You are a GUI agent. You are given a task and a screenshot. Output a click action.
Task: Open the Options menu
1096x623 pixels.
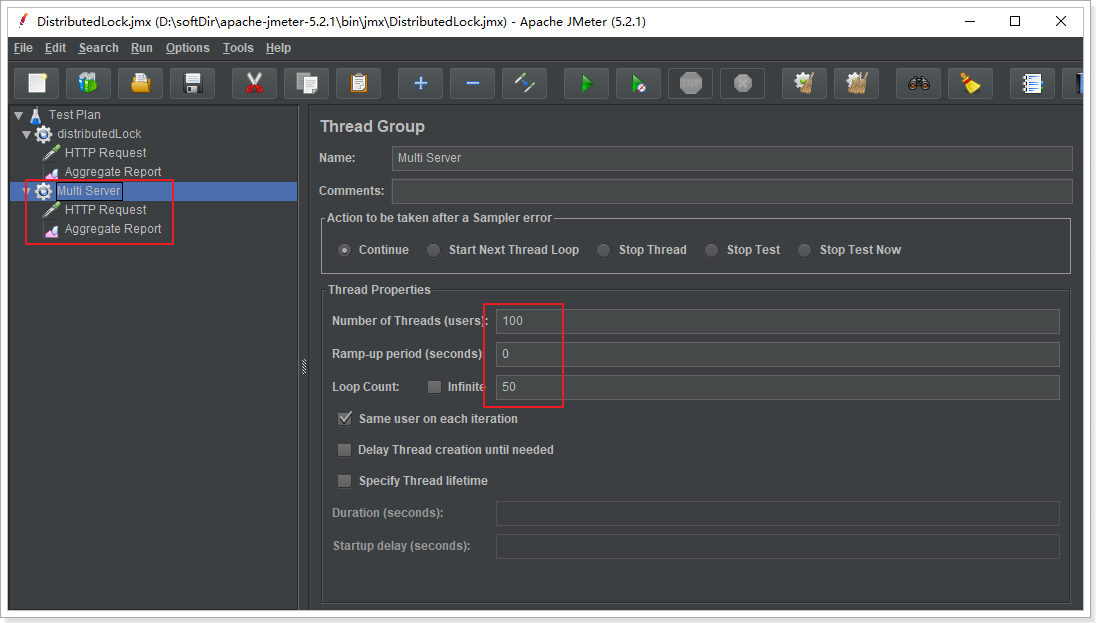187,48
